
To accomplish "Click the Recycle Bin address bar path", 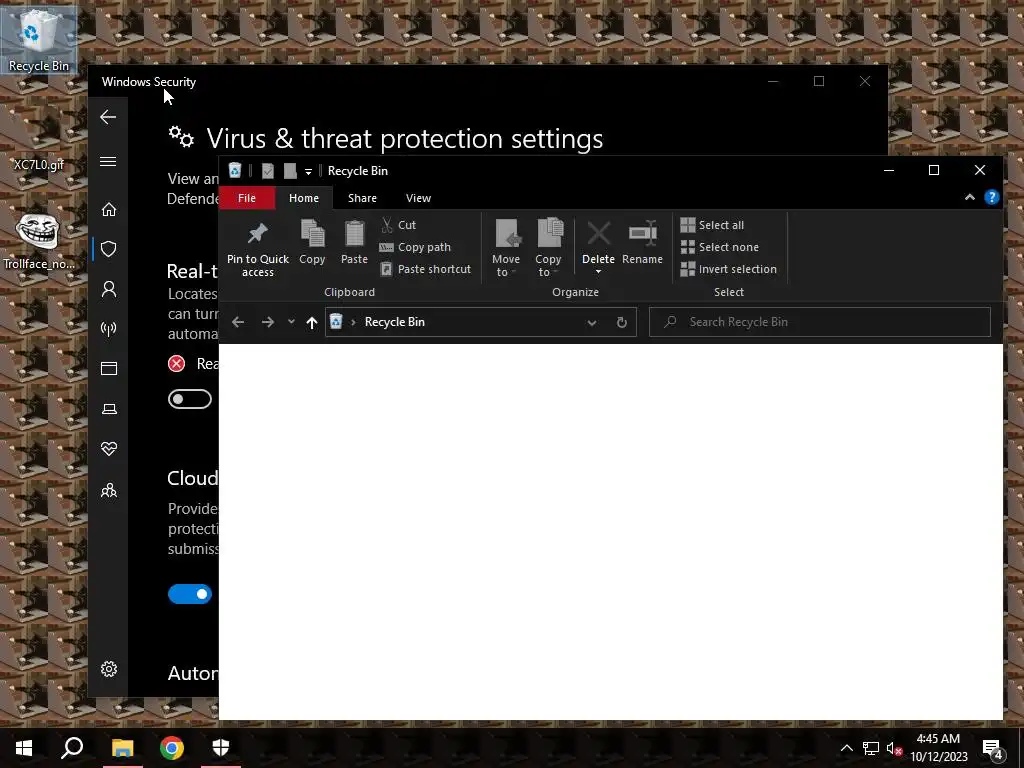I will tap(394, 322).
